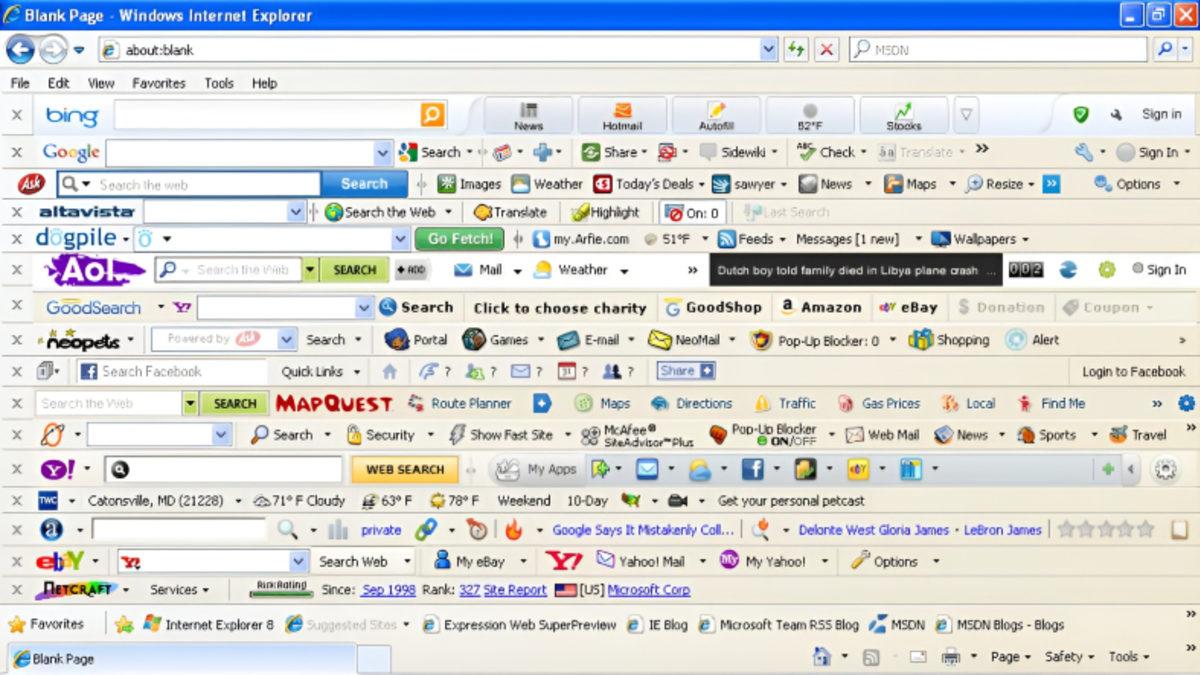Screen dimensions: 1200x675
Task: Open Hotmail from the Bing toolbar
Action: pyautogui.click(x=622, y=115)
